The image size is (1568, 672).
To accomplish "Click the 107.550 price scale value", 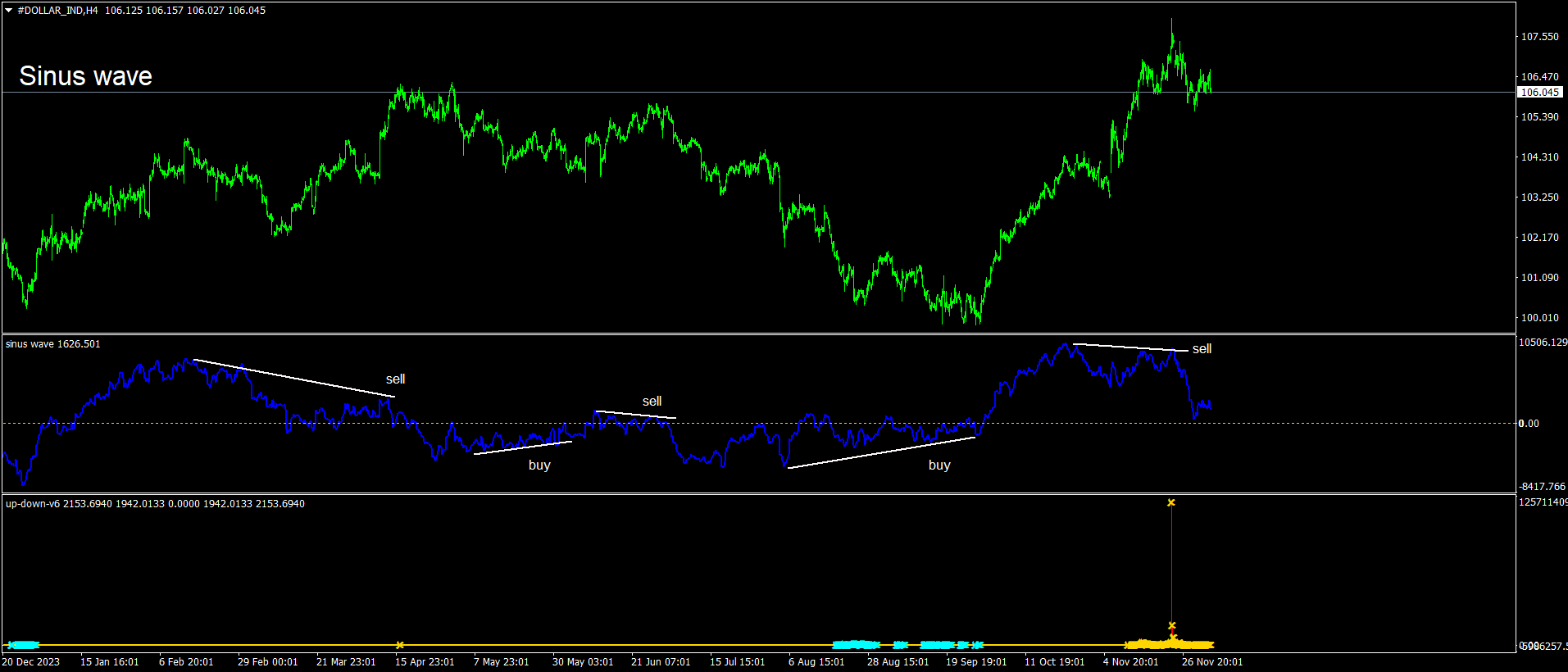I will click(1539, 37).
